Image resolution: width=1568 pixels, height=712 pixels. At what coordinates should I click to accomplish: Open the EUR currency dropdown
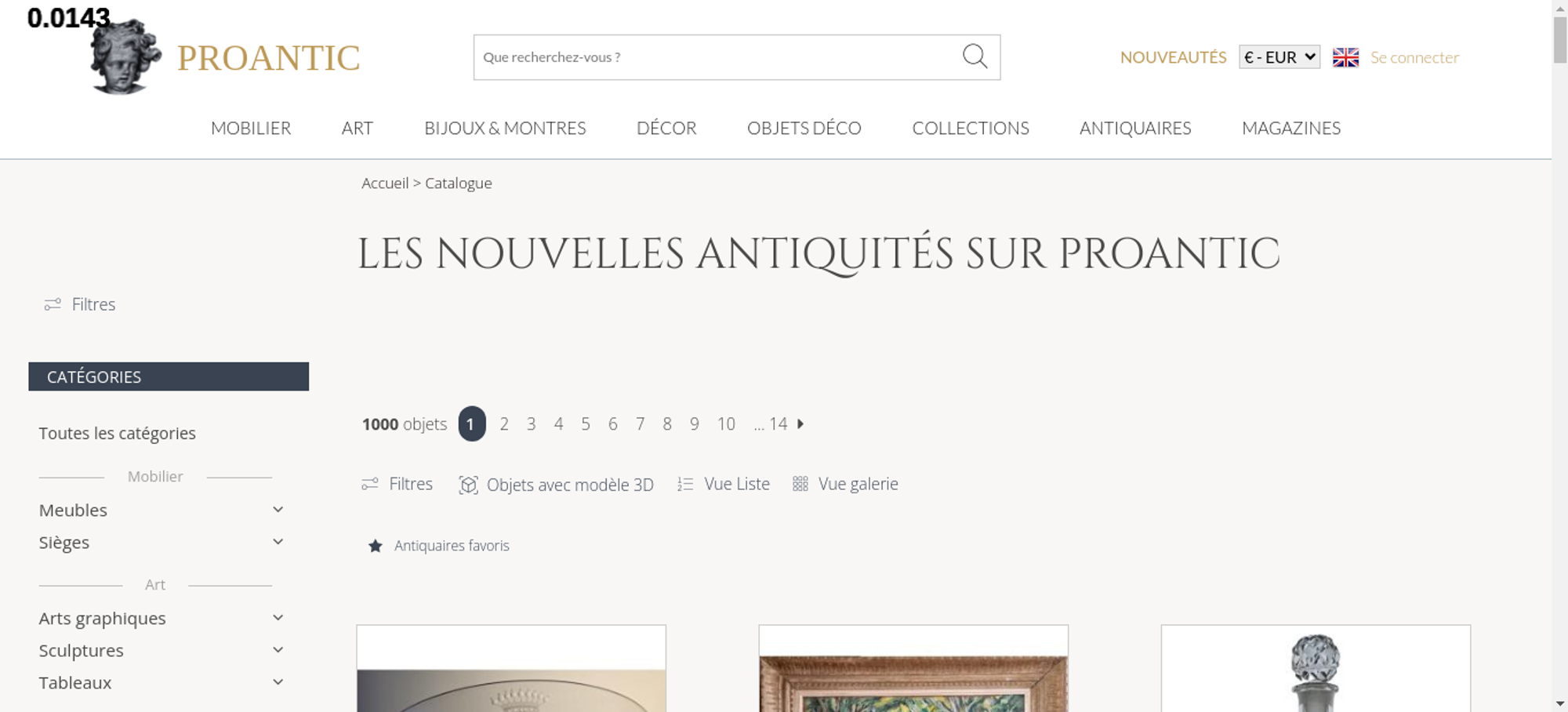pyautogui.click(x=1279, y=57)
